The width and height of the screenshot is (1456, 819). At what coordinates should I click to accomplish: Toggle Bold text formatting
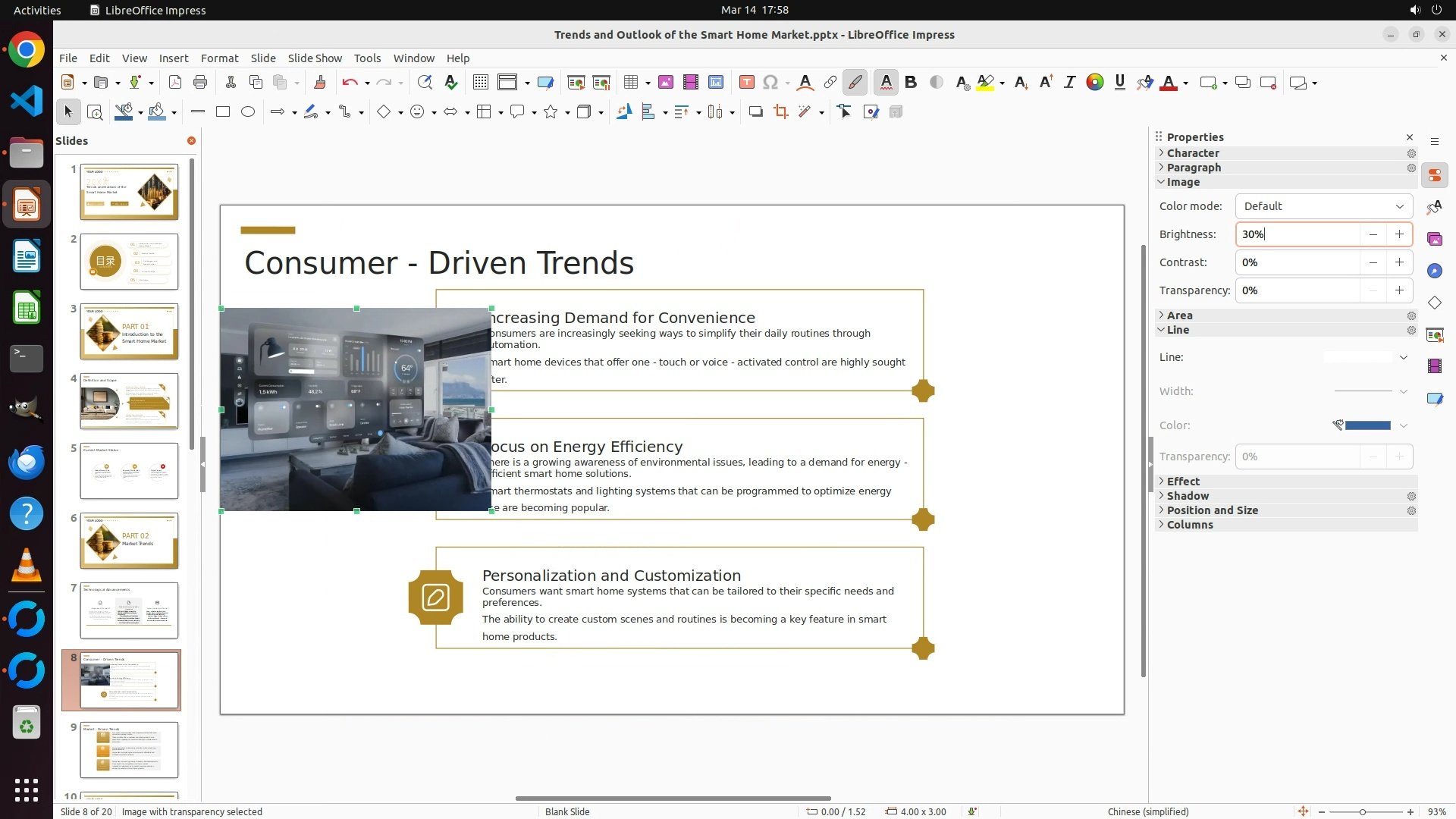(911, 83)
